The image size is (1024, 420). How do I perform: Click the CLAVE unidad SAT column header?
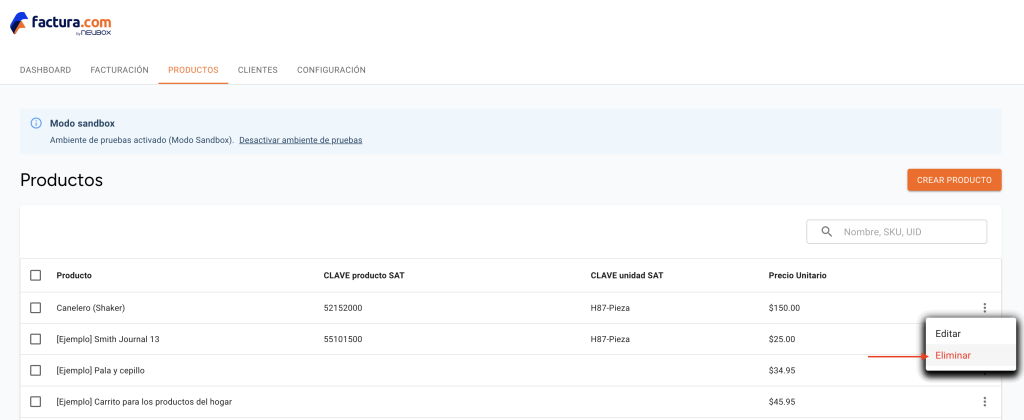click(627, 276)
